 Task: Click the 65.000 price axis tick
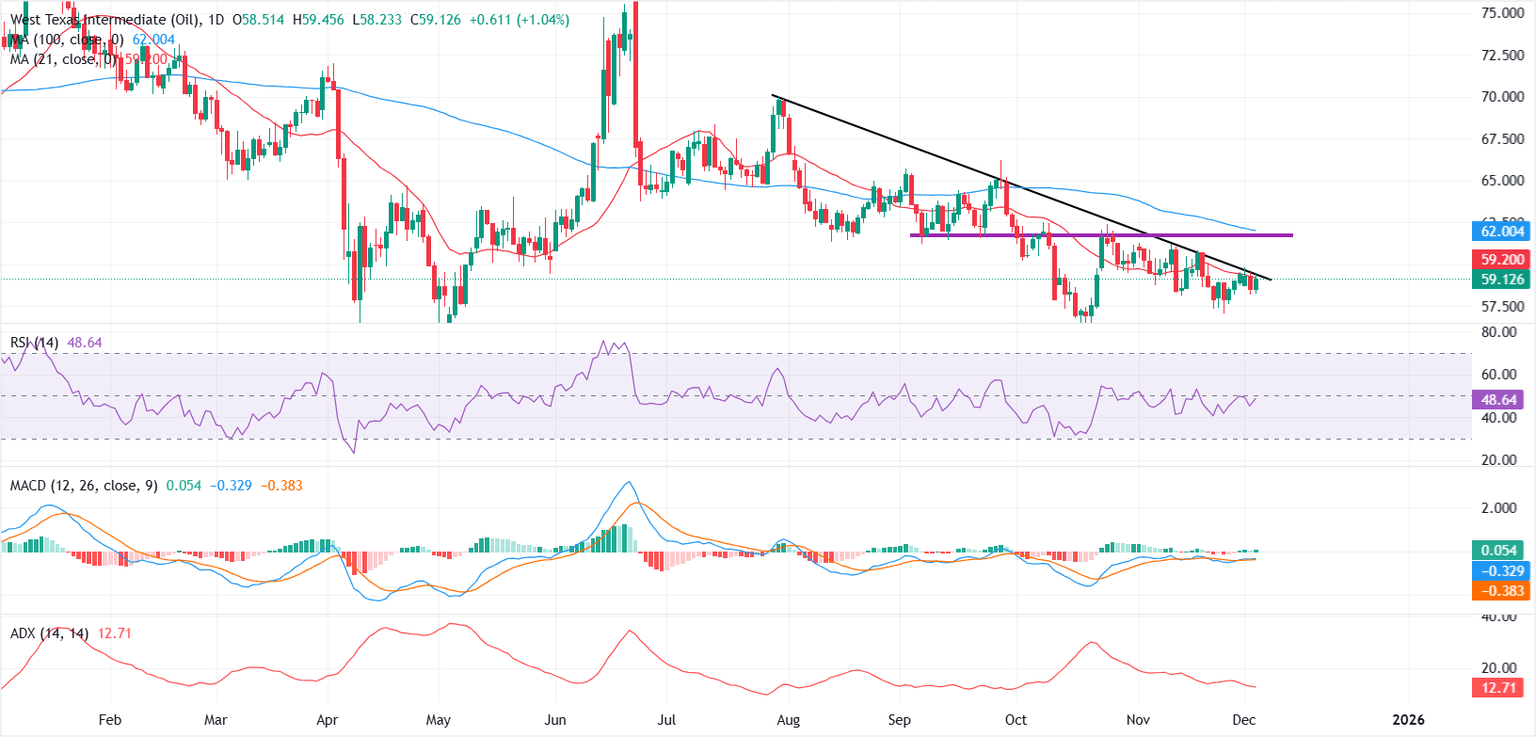click(x=1503, y=181)
